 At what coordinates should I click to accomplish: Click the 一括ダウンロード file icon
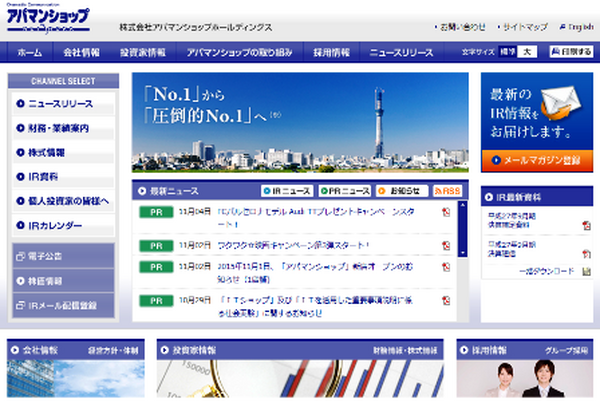coord(587,271)
